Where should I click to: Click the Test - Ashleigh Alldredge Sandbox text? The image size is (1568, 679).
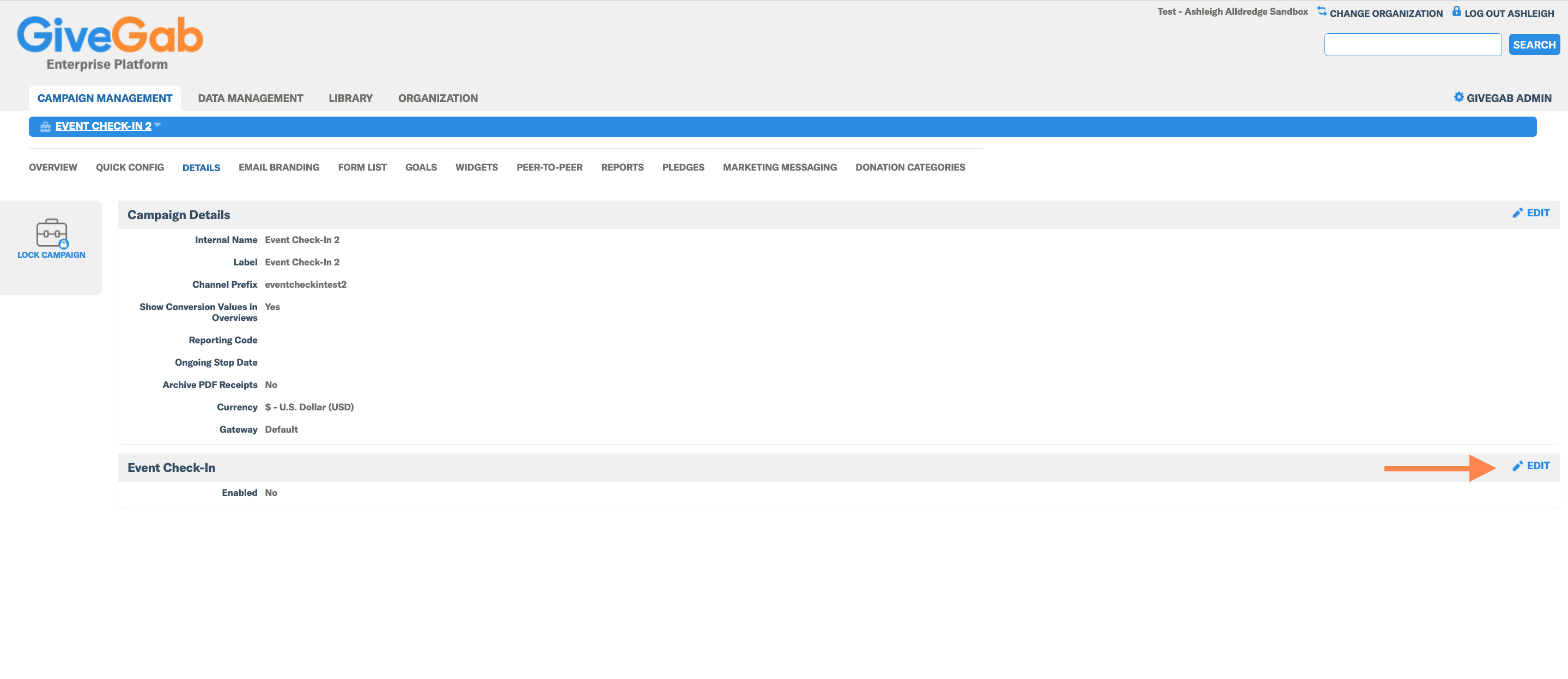(x=1232, y=11)
